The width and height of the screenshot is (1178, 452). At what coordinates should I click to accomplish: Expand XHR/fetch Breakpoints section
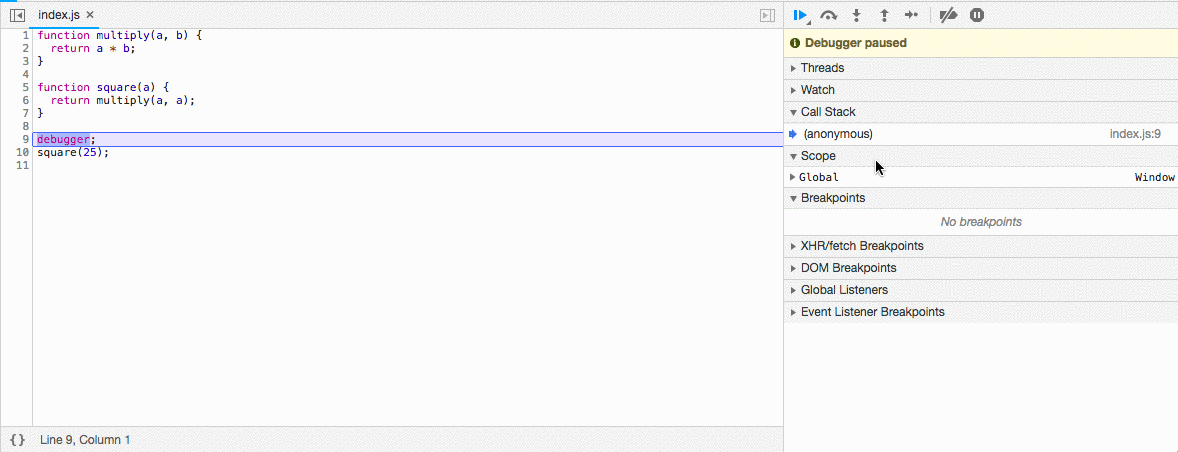click(x=861, y=246)
